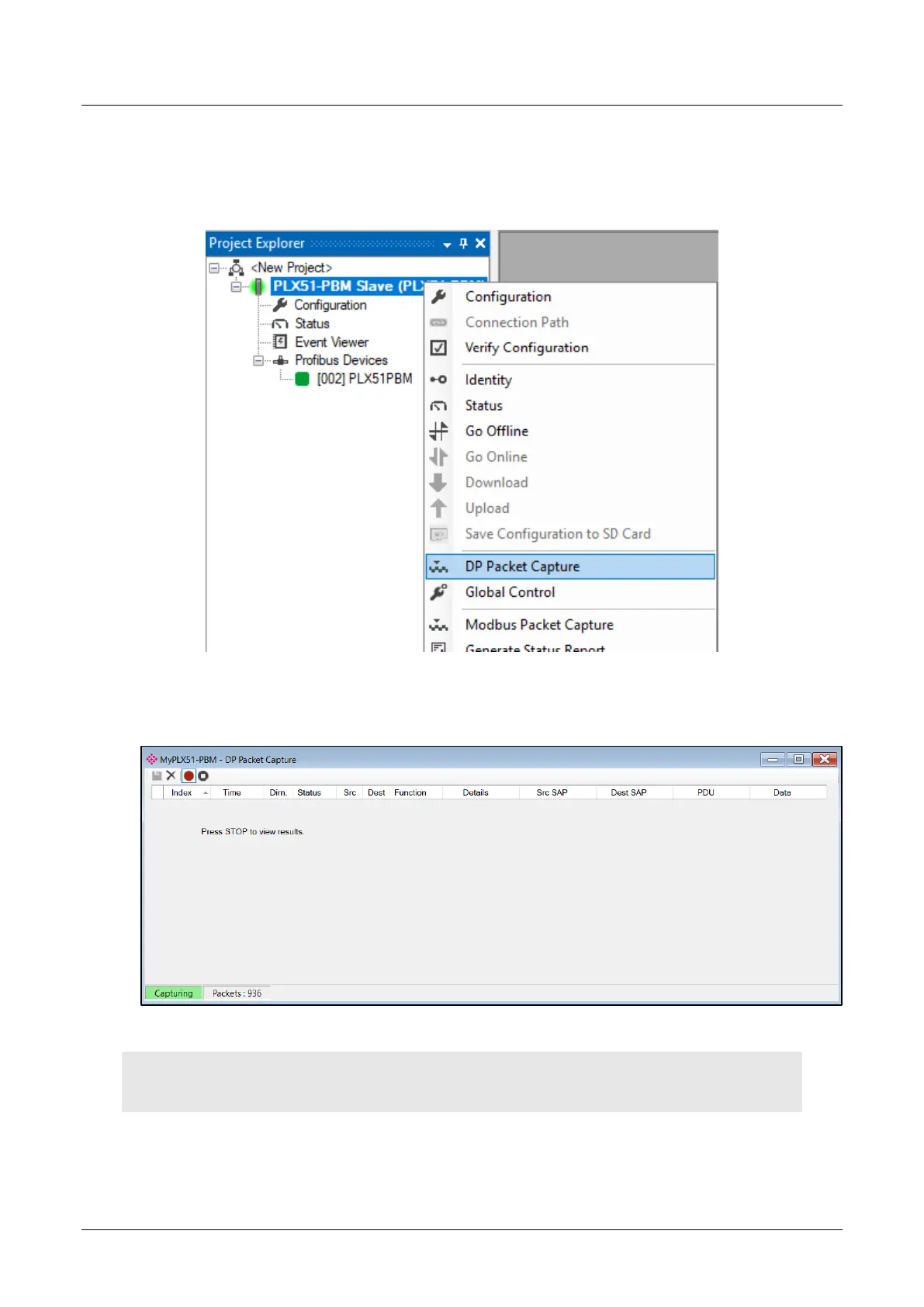
Task: Click the Identity icon in context menu
Action: [438, 380]
